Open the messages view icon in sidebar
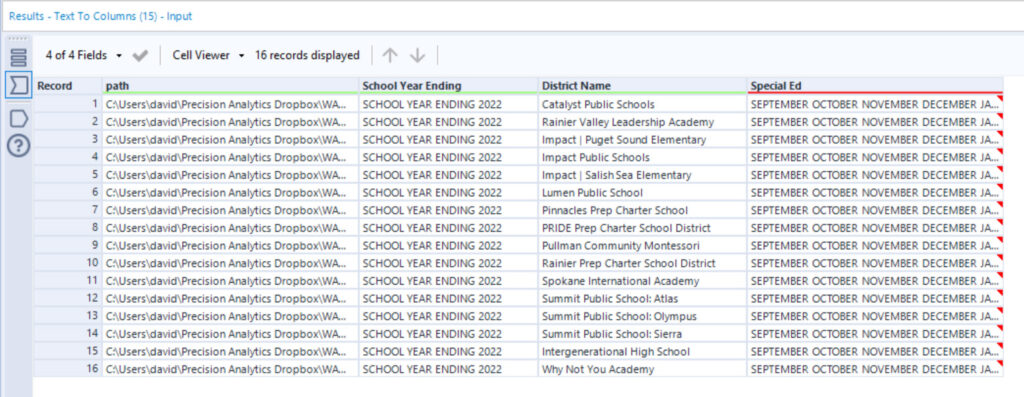1024x397 pixels. click(18, 57)
